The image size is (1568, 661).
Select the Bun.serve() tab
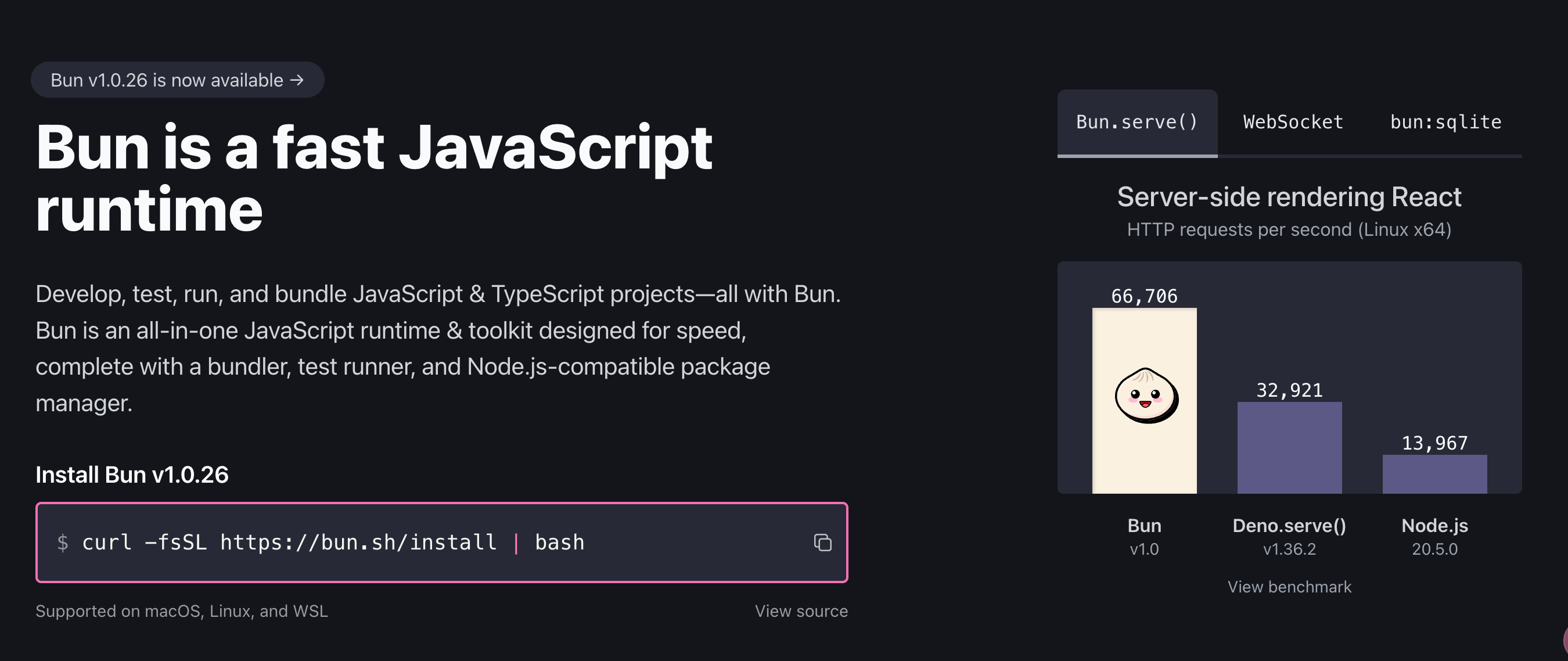point(1137,123)
